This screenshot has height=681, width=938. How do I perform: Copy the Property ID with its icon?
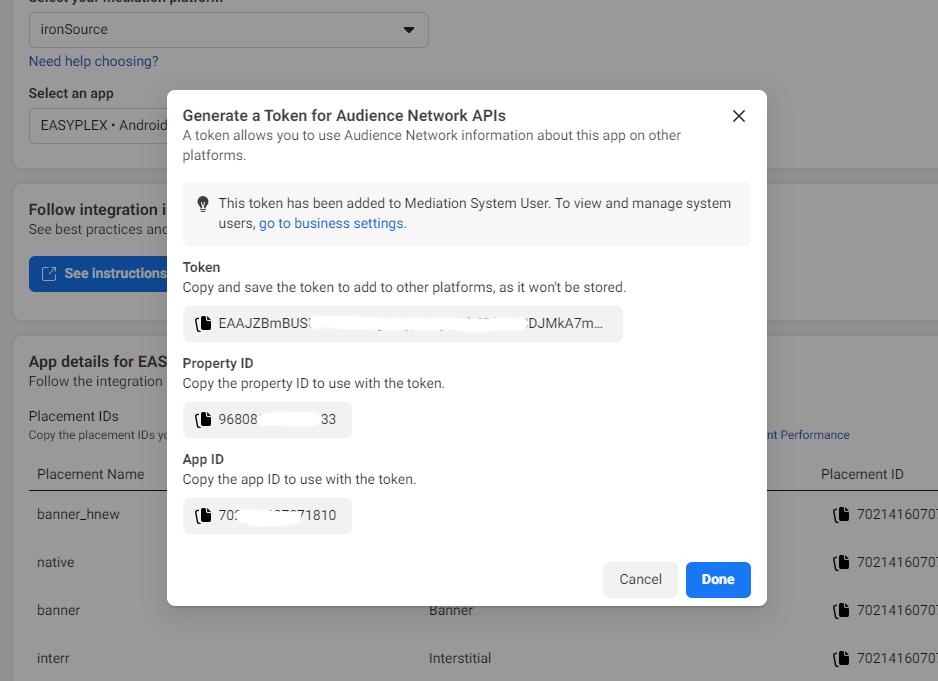(x=203, y=420)
